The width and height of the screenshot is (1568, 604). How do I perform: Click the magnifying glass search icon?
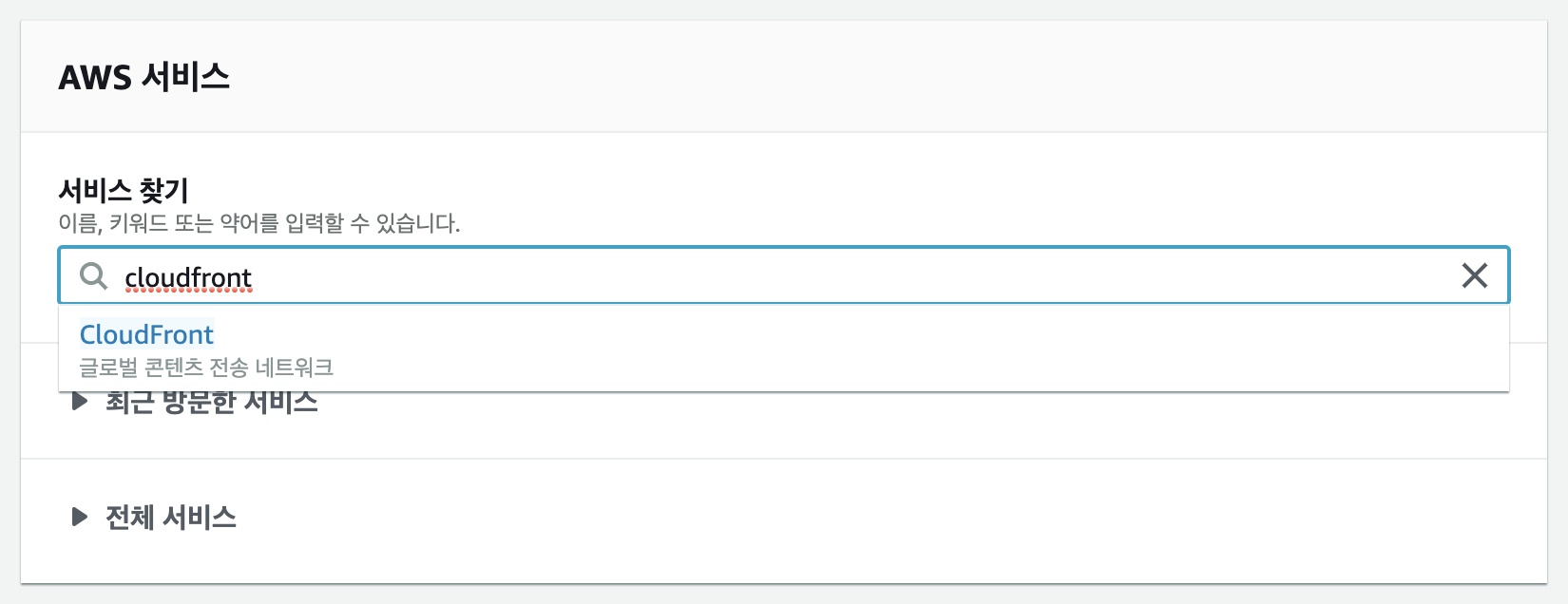coord(93,276)
